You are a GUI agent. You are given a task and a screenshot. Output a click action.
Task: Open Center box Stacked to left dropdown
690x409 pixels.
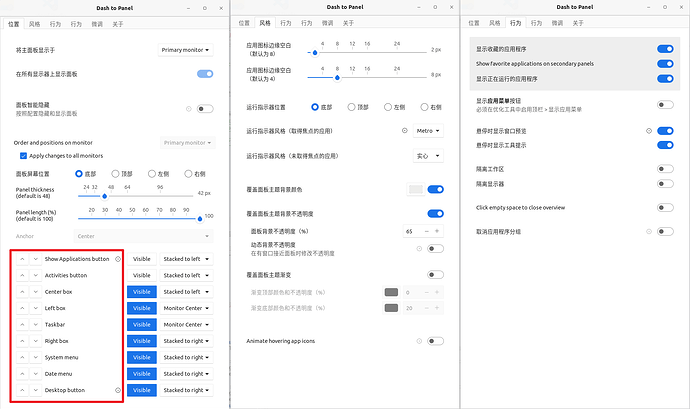[x=186, y=291]
